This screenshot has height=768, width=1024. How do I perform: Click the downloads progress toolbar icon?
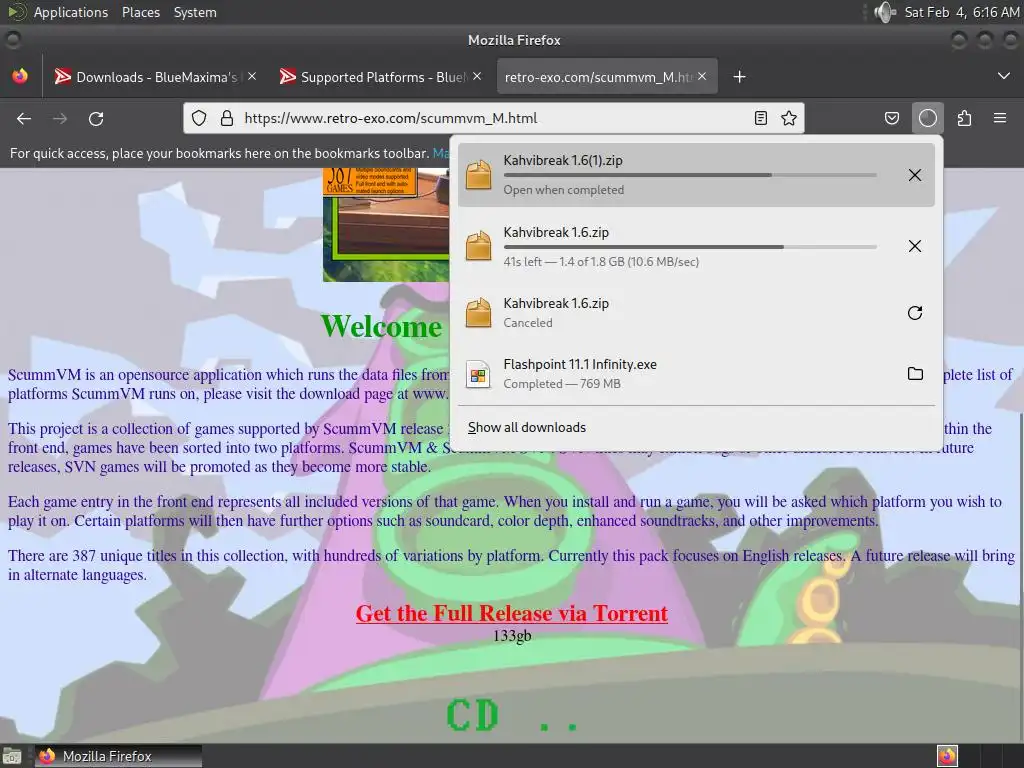927,118
